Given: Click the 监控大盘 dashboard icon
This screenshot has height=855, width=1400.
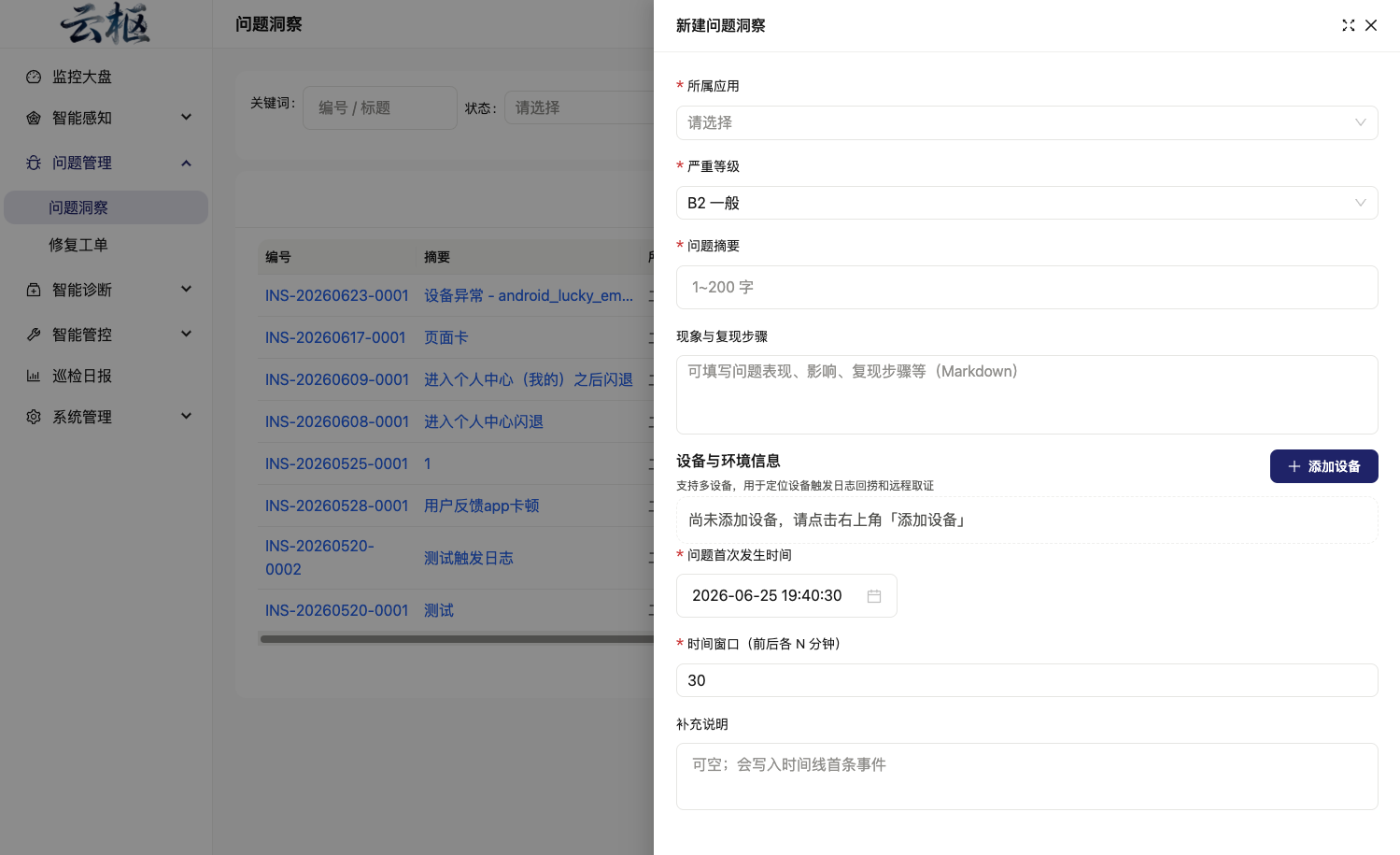Looking at the screenshot, I should [34, 77].
